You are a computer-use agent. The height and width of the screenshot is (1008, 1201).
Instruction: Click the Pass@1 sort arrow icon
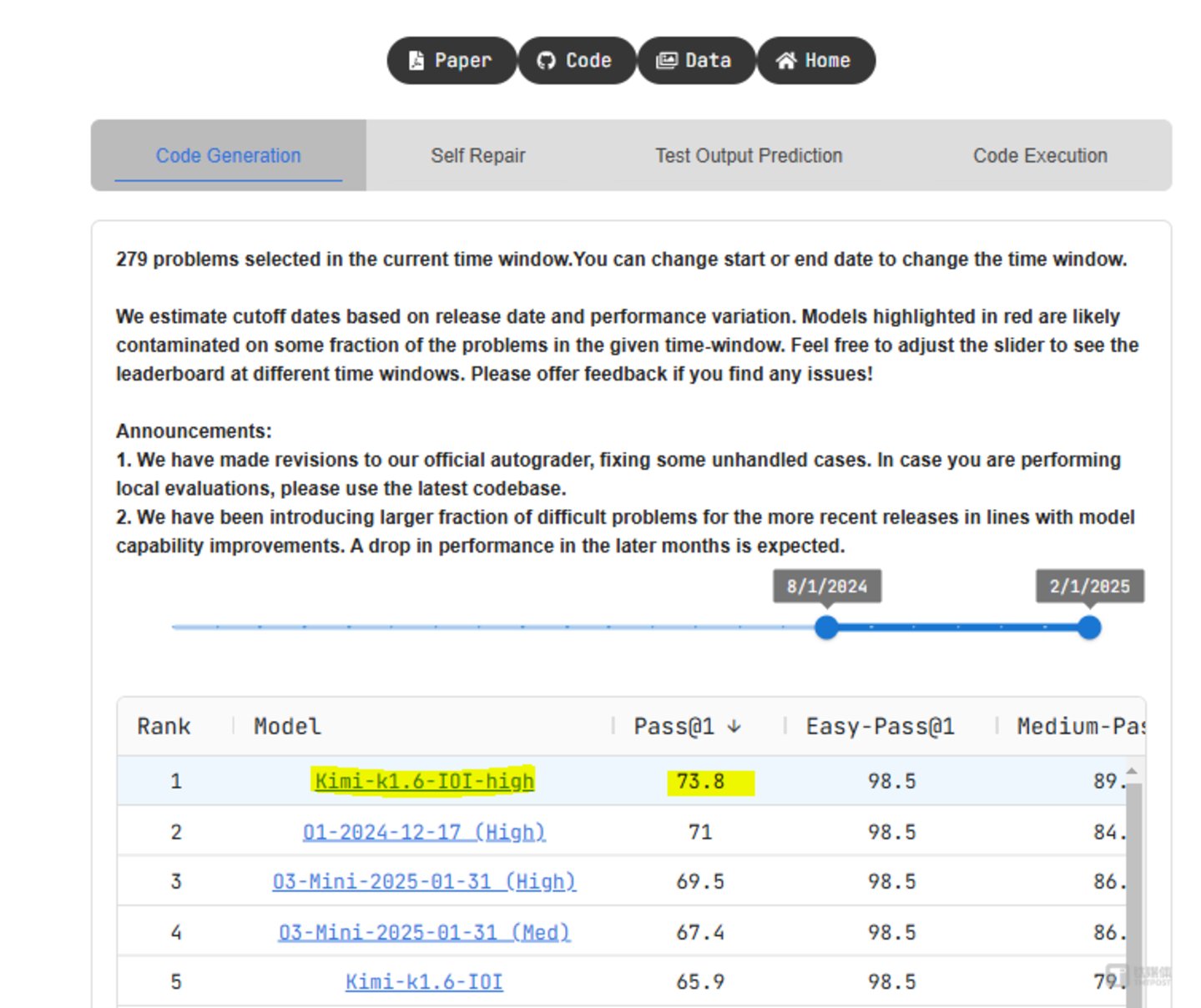tap(734, 727)
